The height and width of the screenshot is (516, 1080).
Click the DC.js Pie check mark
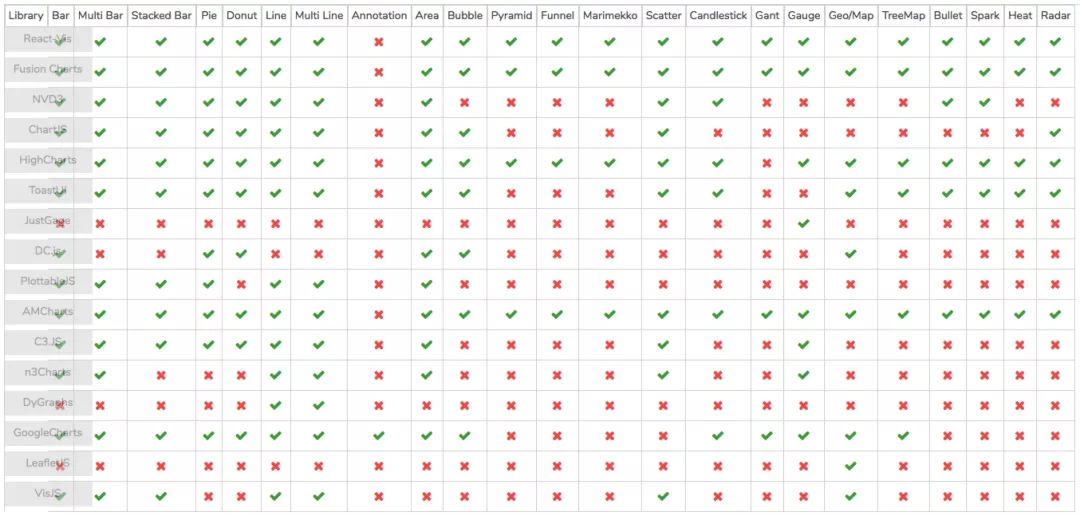point(208,254)
